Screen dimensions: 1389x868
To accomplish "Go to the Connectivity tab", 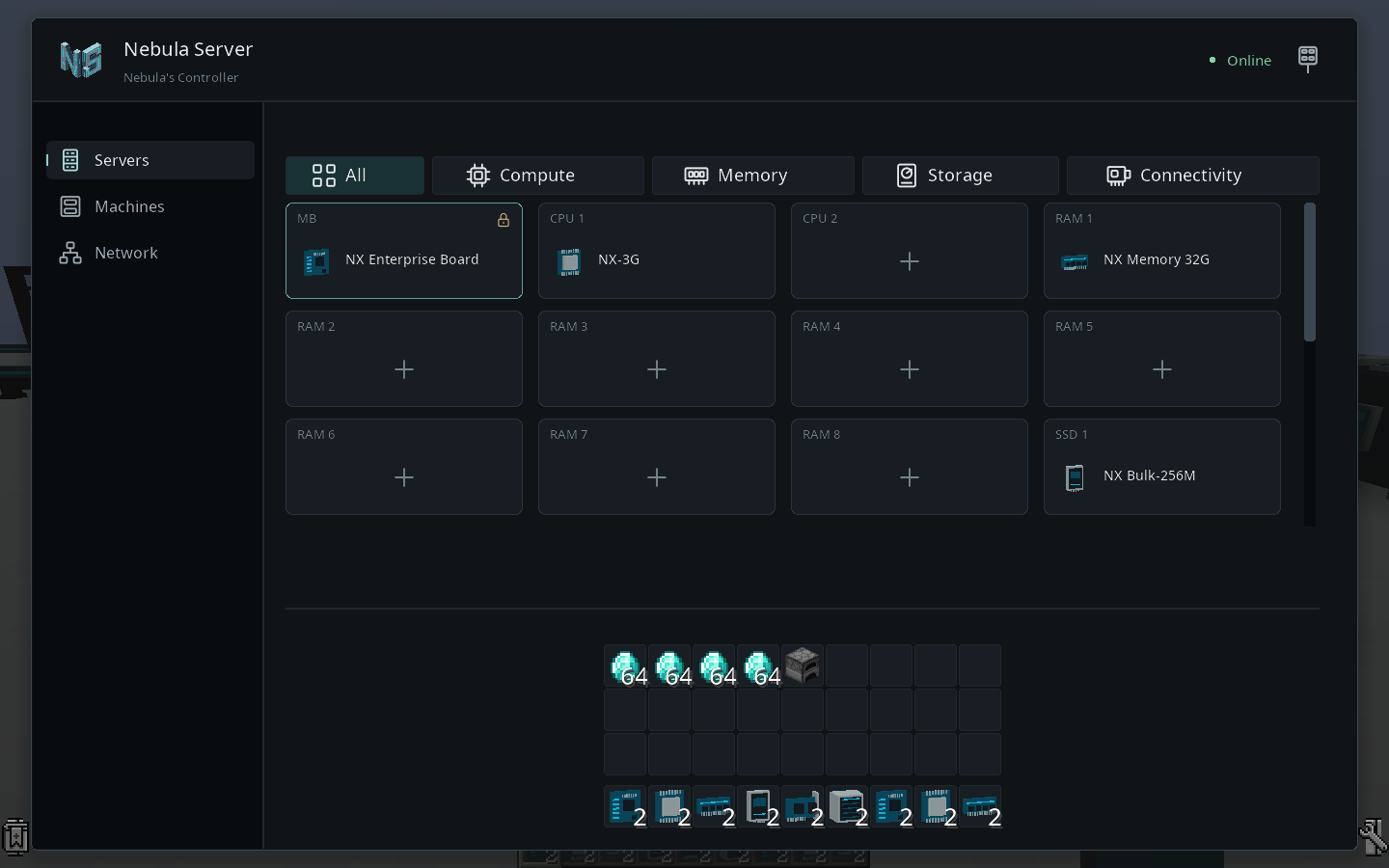I will [1193, 176].
